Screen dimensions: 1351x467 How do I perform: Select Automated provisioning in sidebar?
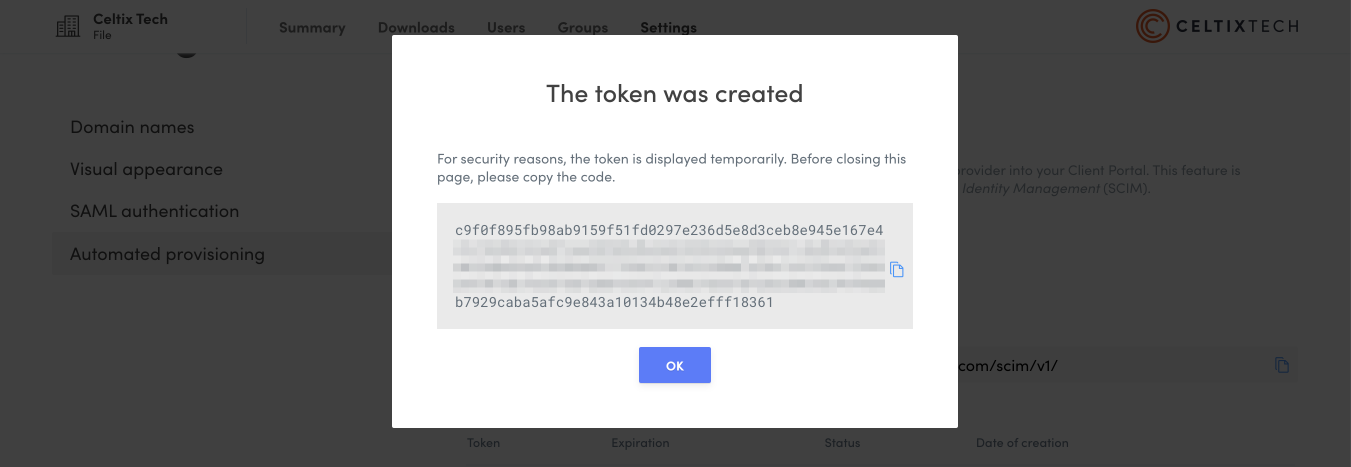[x=167, y=254]
